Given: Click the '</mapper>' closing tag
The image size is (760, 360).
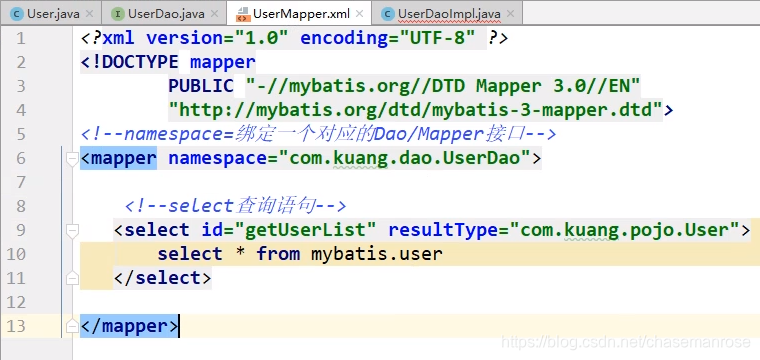Looking at the screenshot, I should (x=129, y=326).
